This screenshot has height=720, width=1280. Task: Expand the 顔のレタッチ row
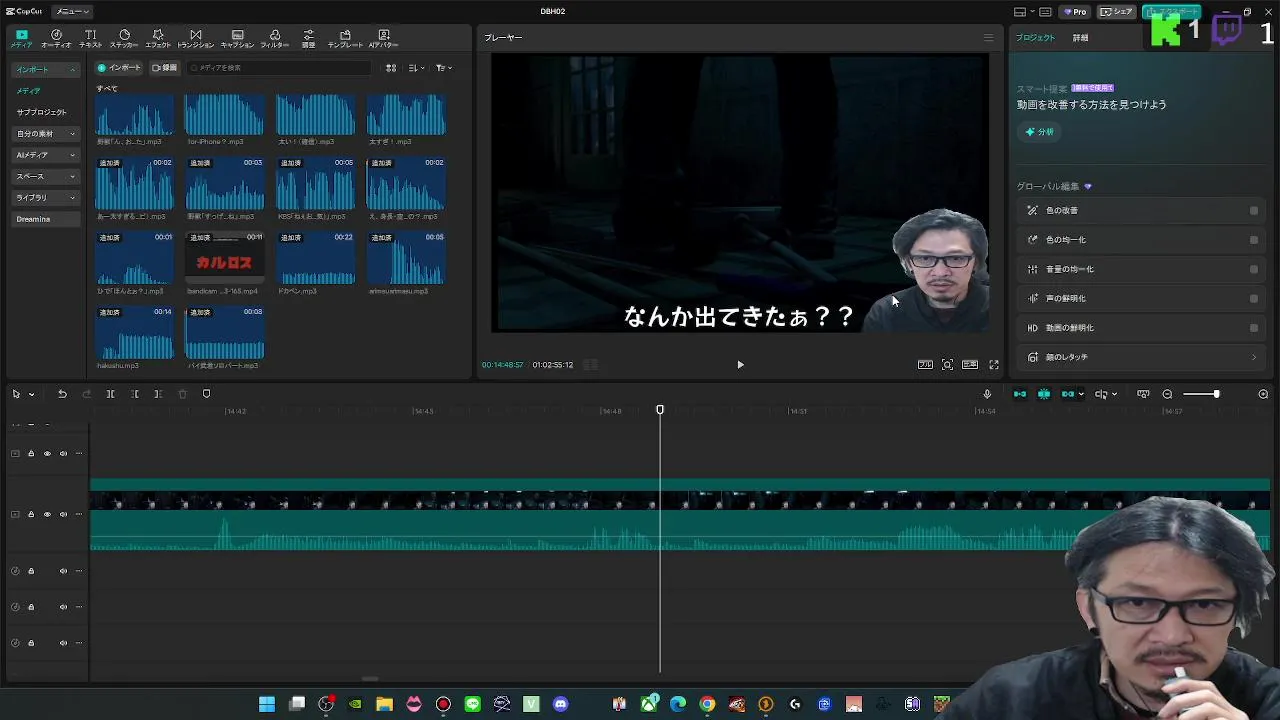[1140, 357]
